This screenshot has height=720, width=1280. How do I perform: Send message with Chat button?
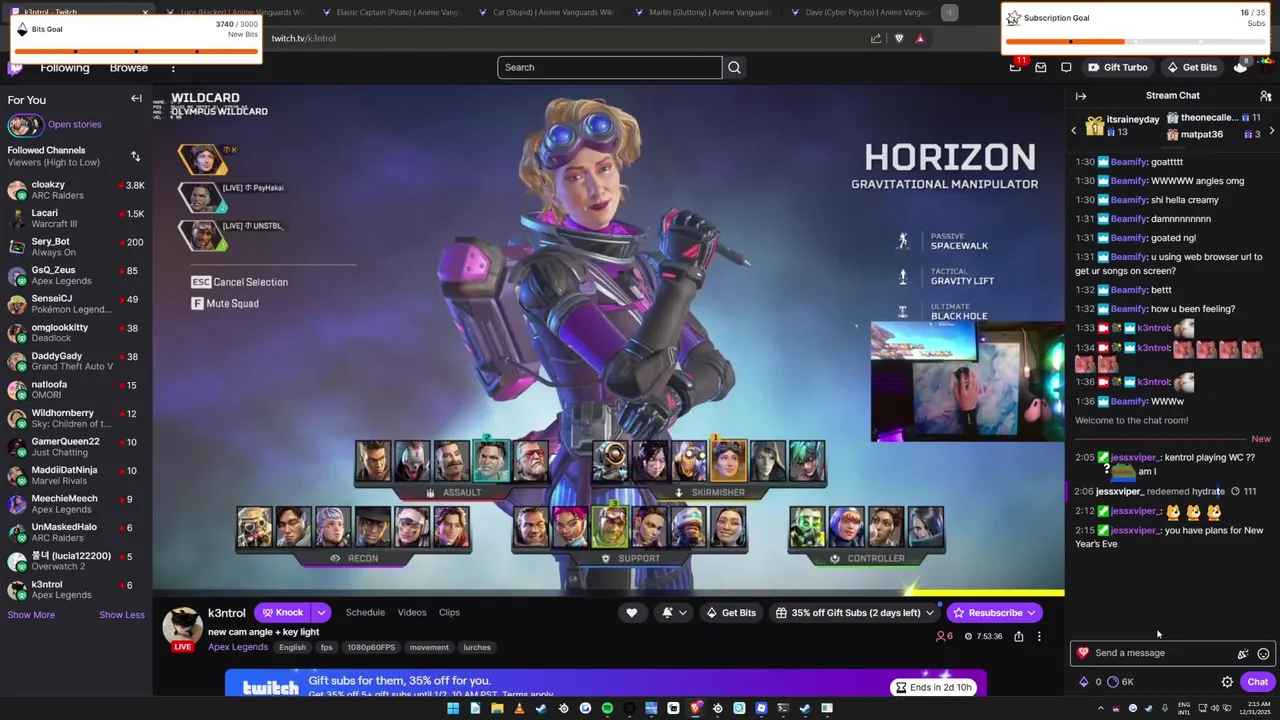1257,682
